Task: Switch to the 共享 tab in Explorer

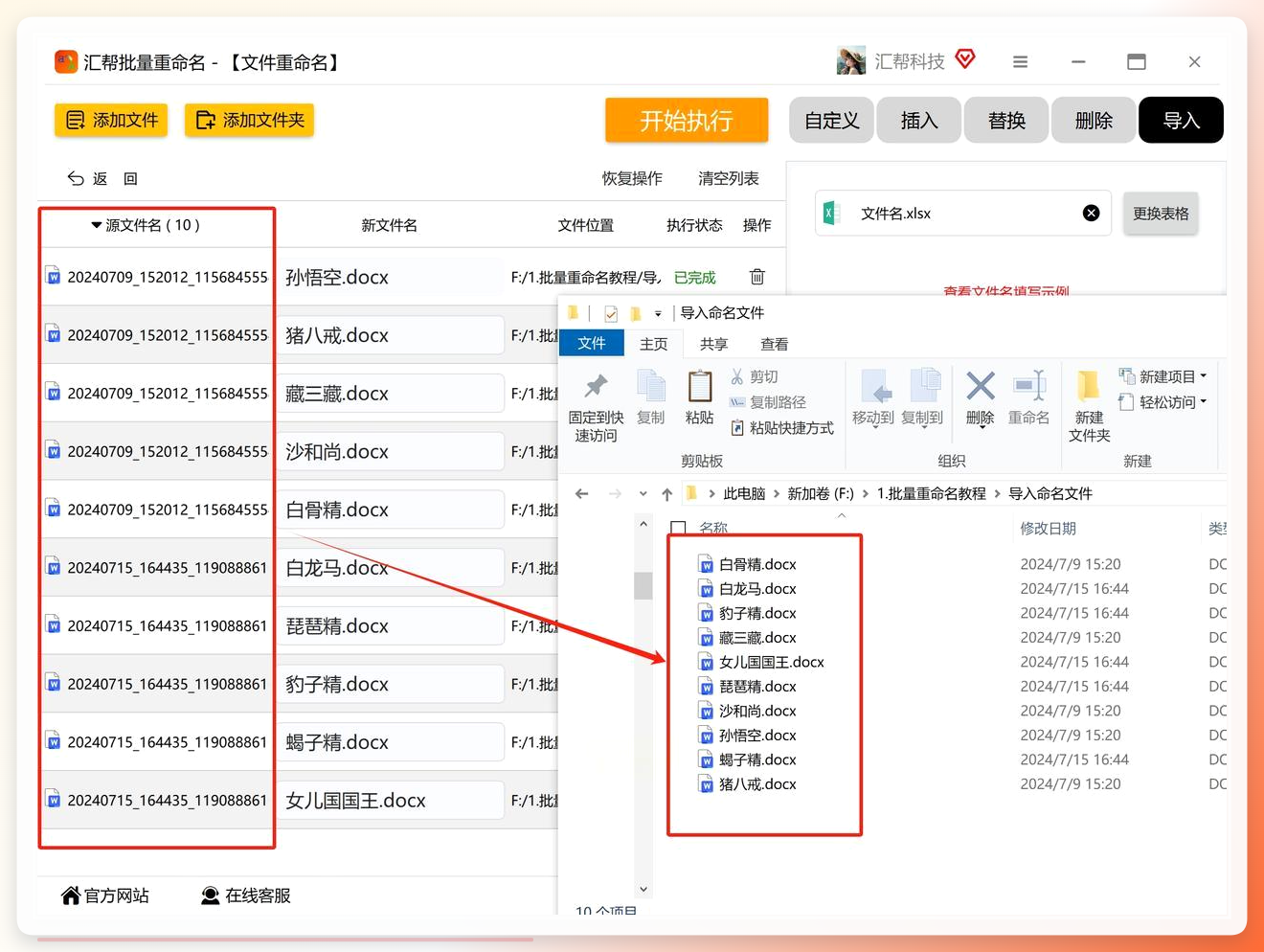Action: [713, 344]
